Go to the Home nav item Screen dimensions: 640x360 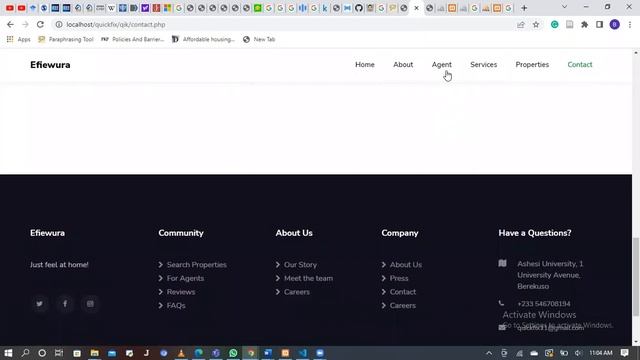364,64
